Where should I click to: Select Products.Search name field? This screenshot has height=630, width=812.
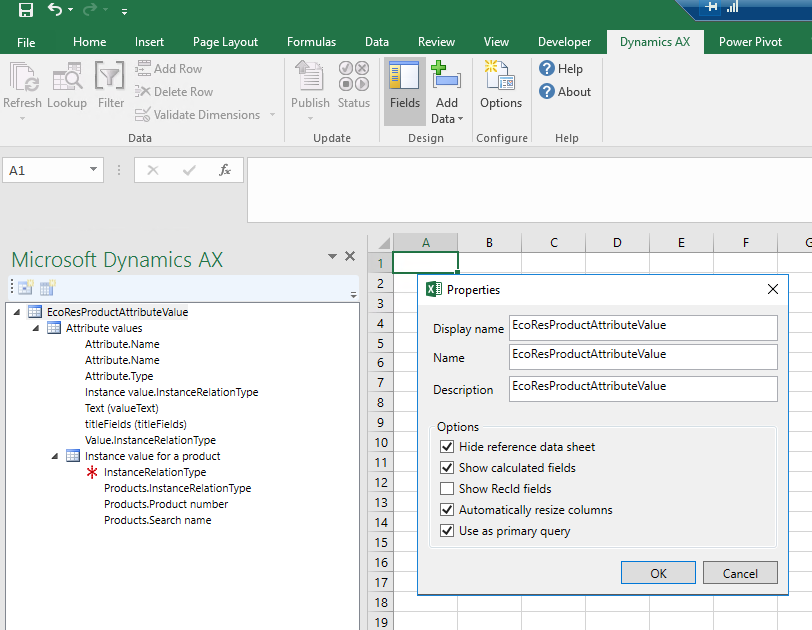[157, 520]
